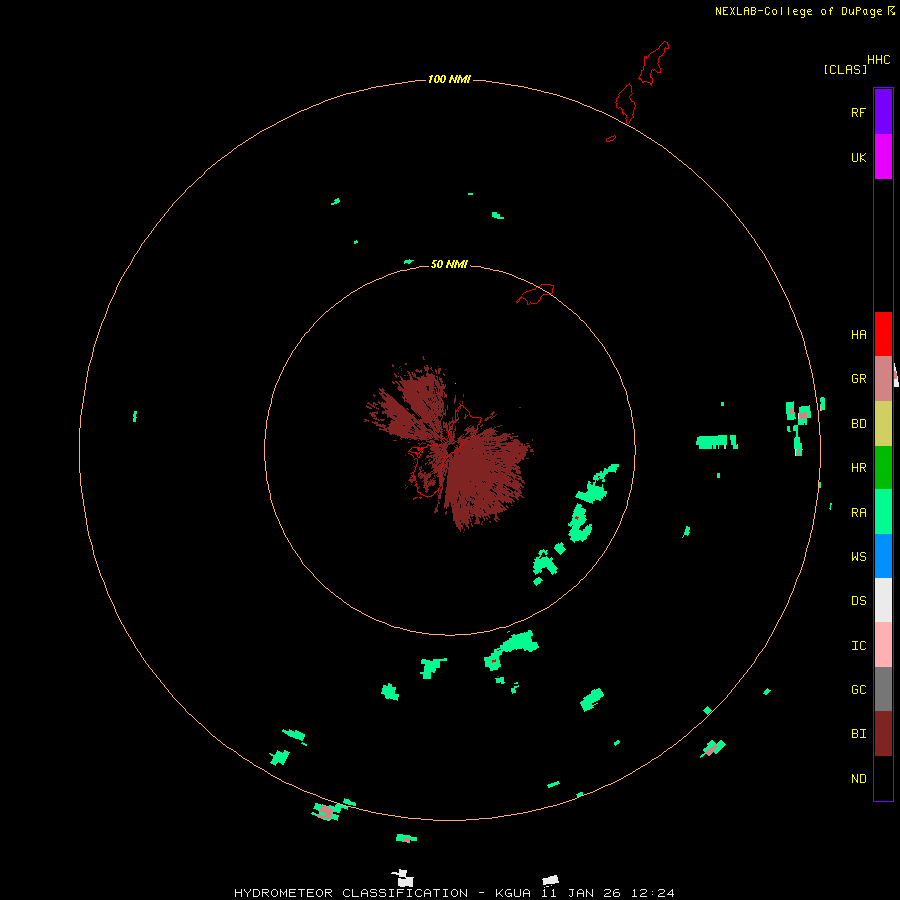Select the IC pink legend swatch
The image size is (900, 900).
pyautogui.click(x=883, y=645)
